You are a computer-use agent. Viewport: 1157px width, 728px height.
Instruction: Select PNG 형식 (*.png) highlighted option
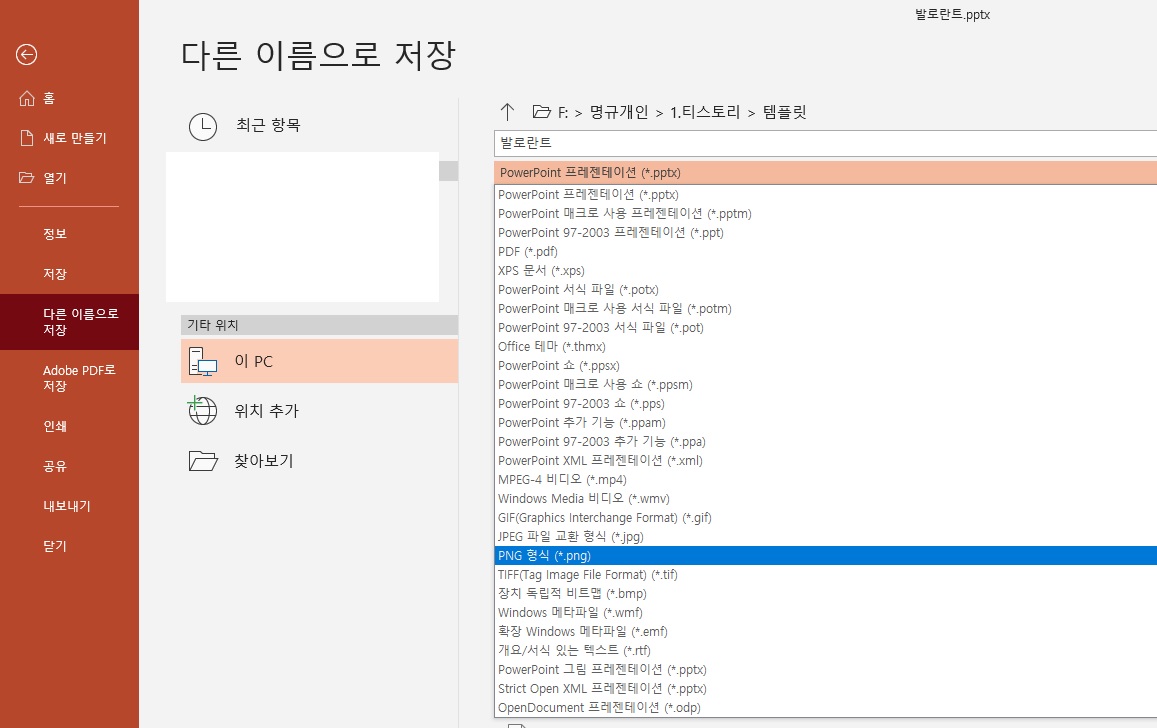pyautogui.click(x=826, y=555)
